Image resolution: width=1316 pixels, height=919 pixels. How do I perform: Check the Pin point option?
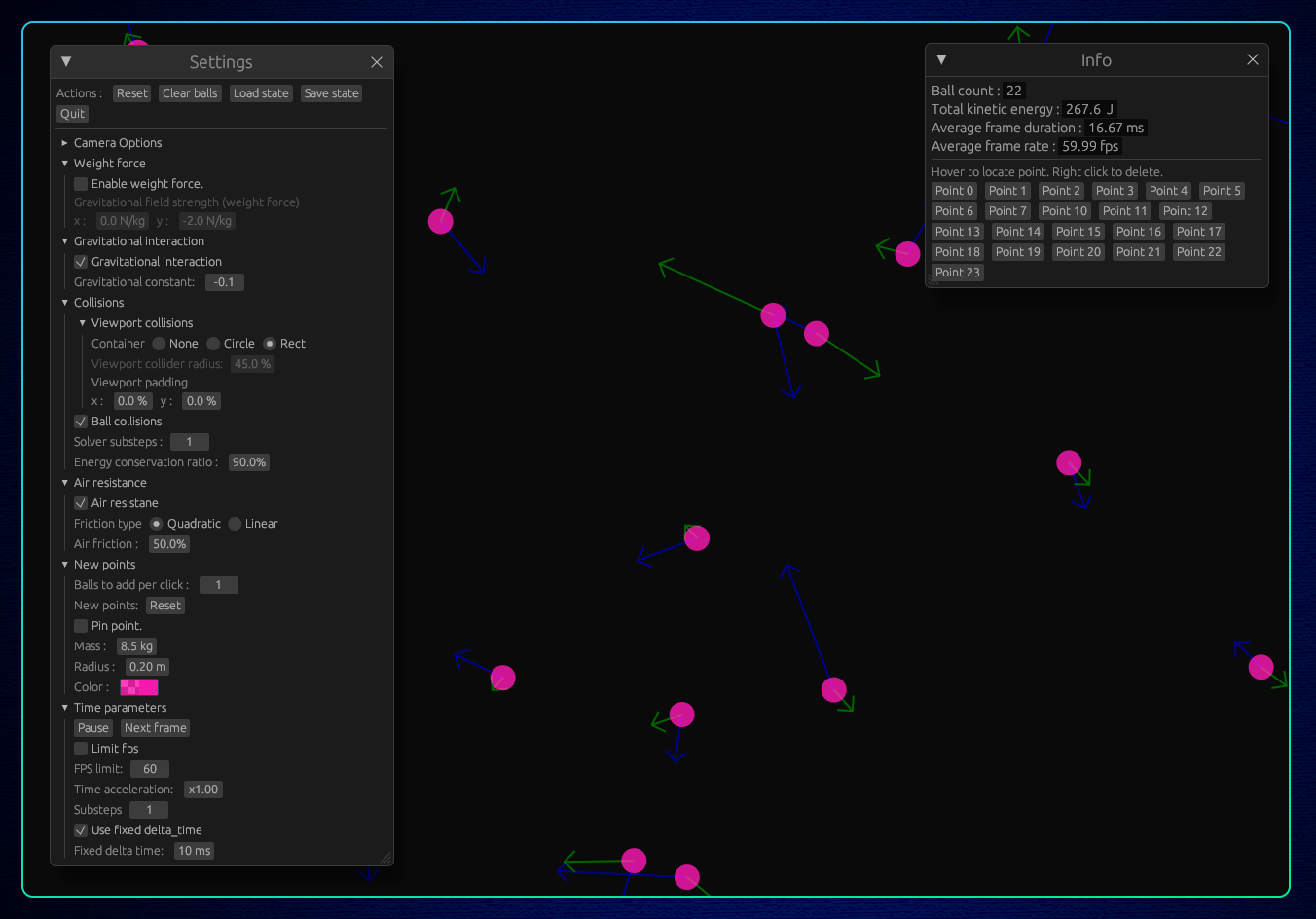[x=80, y=625]
